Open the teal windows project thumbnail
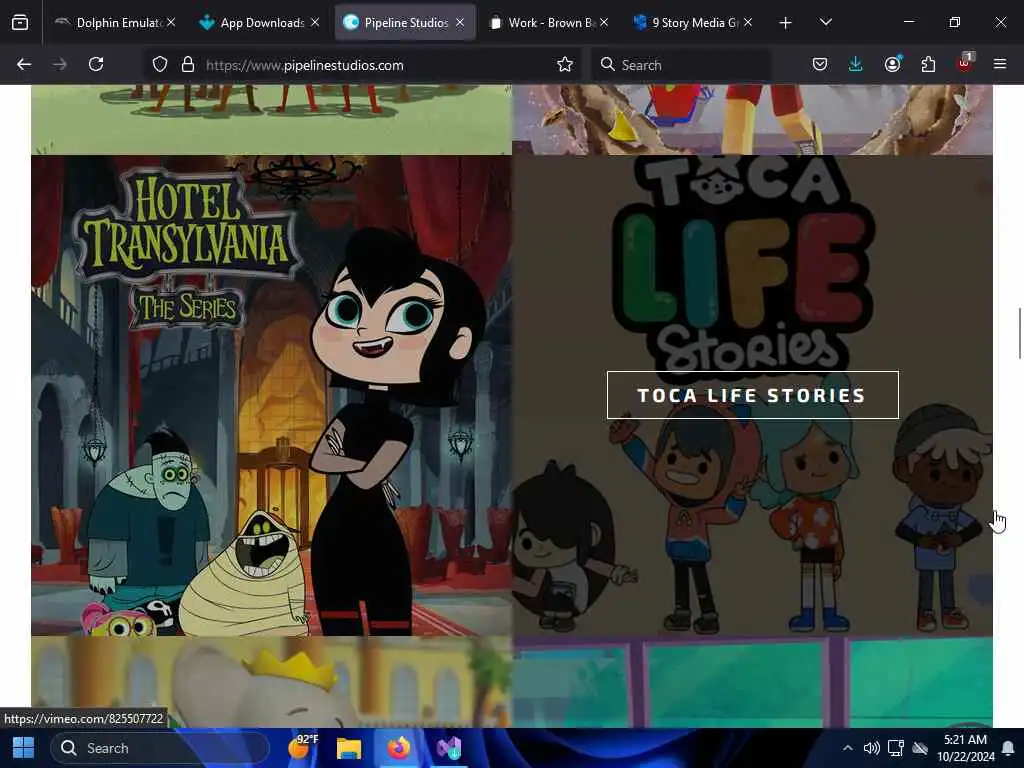 [752, 682]
